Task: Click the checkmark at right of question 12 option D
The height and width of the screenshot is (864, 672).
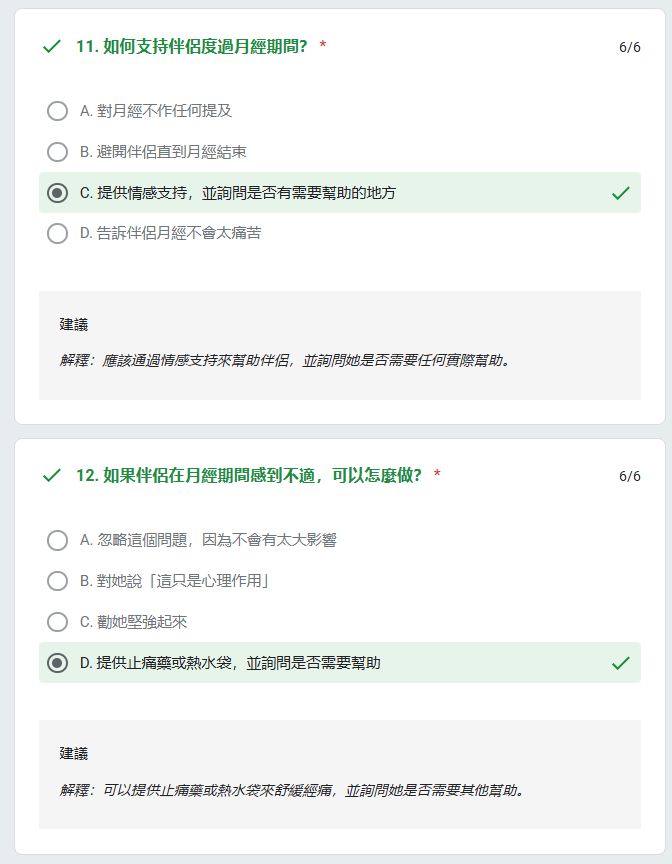Action: (621, 663)
